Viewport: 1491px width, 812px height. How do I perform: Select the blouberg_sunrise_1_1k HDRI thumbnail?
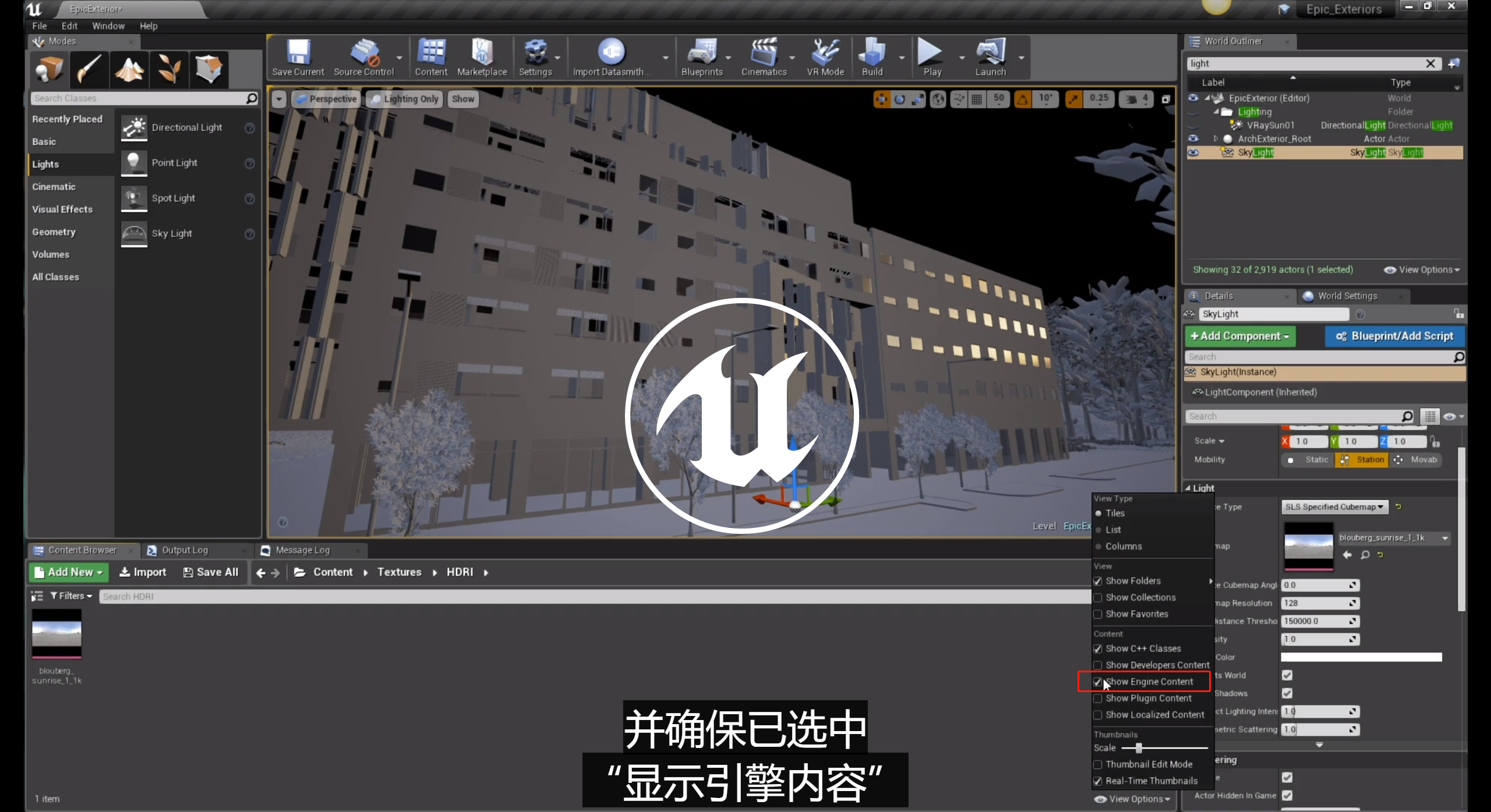[x=56, y=634]
